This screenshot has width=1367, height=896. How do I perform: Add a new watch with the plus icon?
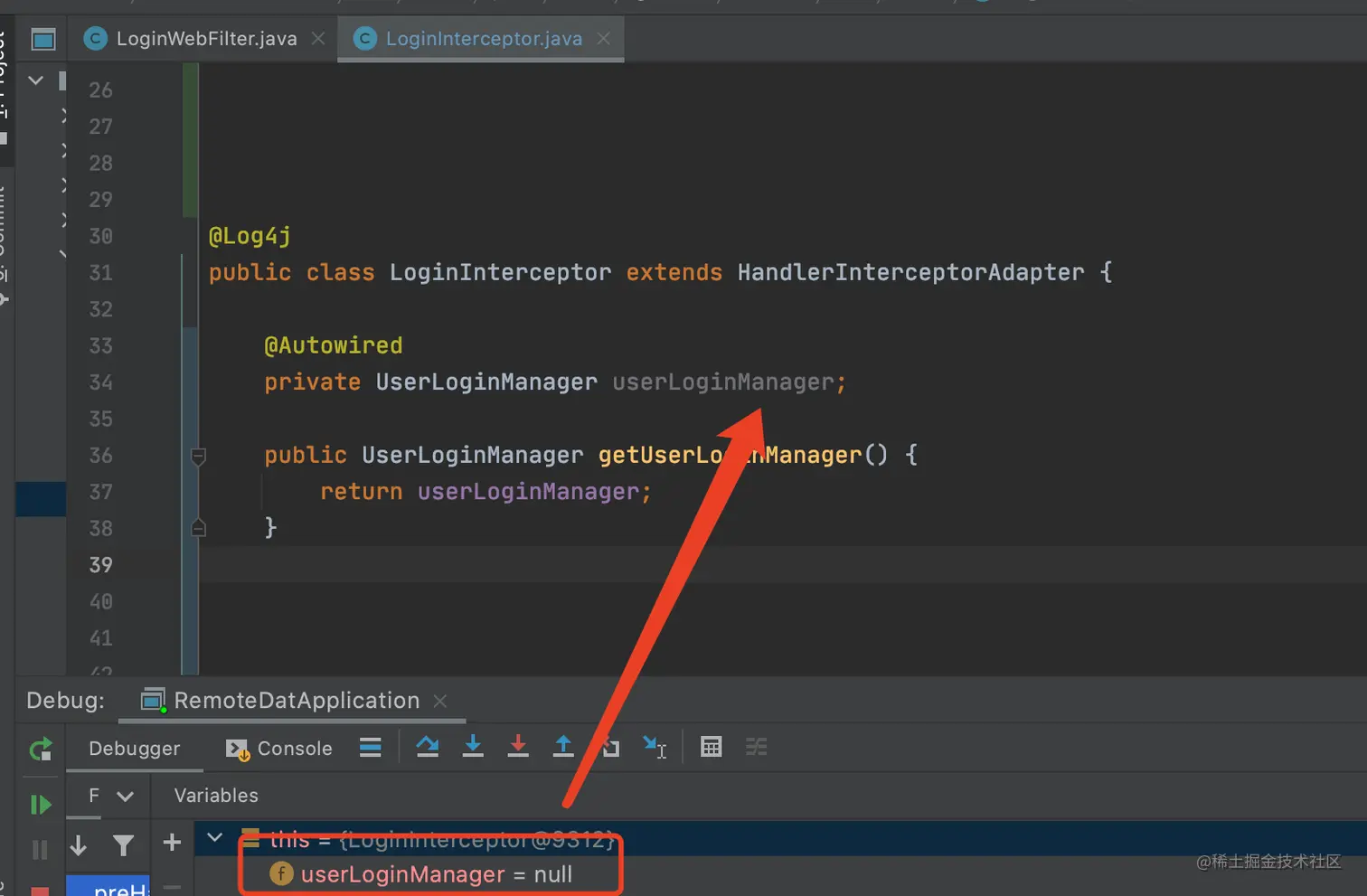pyautogui.click(x=172, y=843)
